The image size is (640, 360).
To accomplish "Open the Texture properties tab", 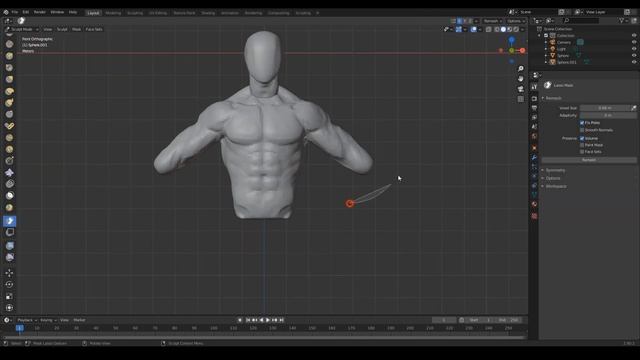I will pos(534,216).
